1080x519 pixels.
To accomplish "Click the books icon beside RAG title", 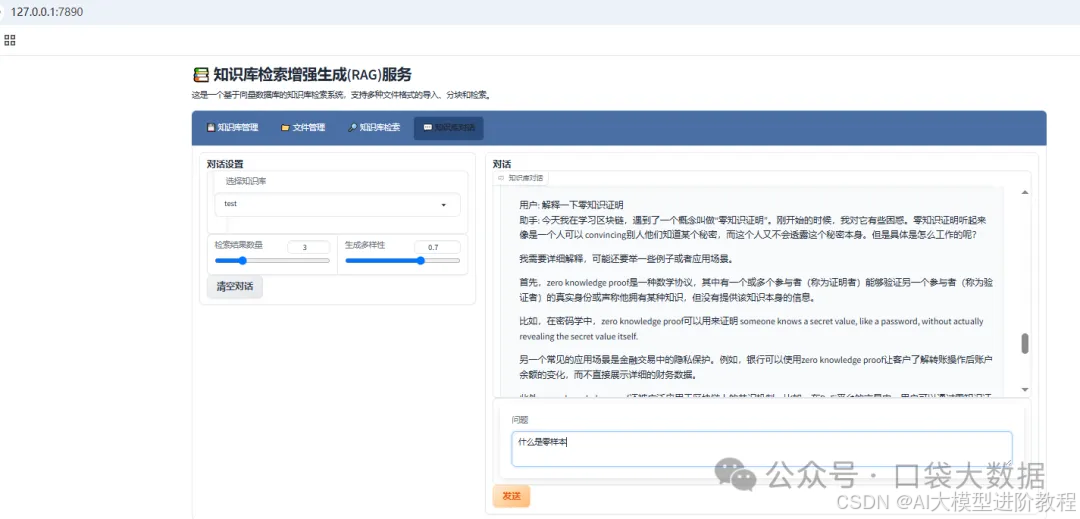I will click(x=200, y=74).
